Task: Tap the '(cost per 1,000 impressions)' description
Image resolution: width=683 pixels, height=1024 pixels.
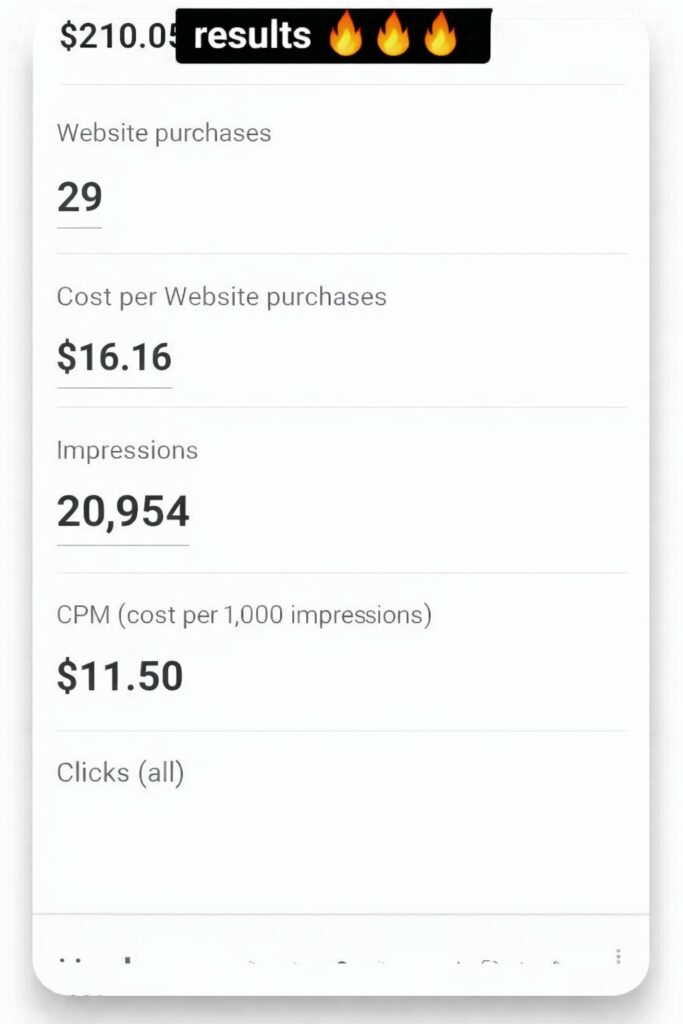Action: tap(275, 615)
